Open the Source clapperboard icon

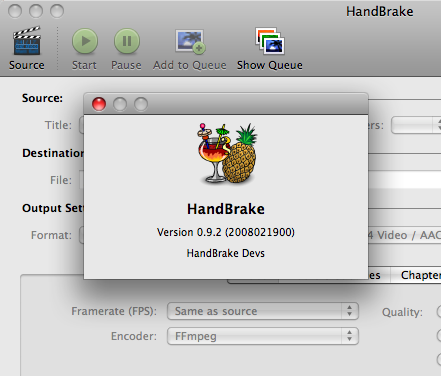27,41
